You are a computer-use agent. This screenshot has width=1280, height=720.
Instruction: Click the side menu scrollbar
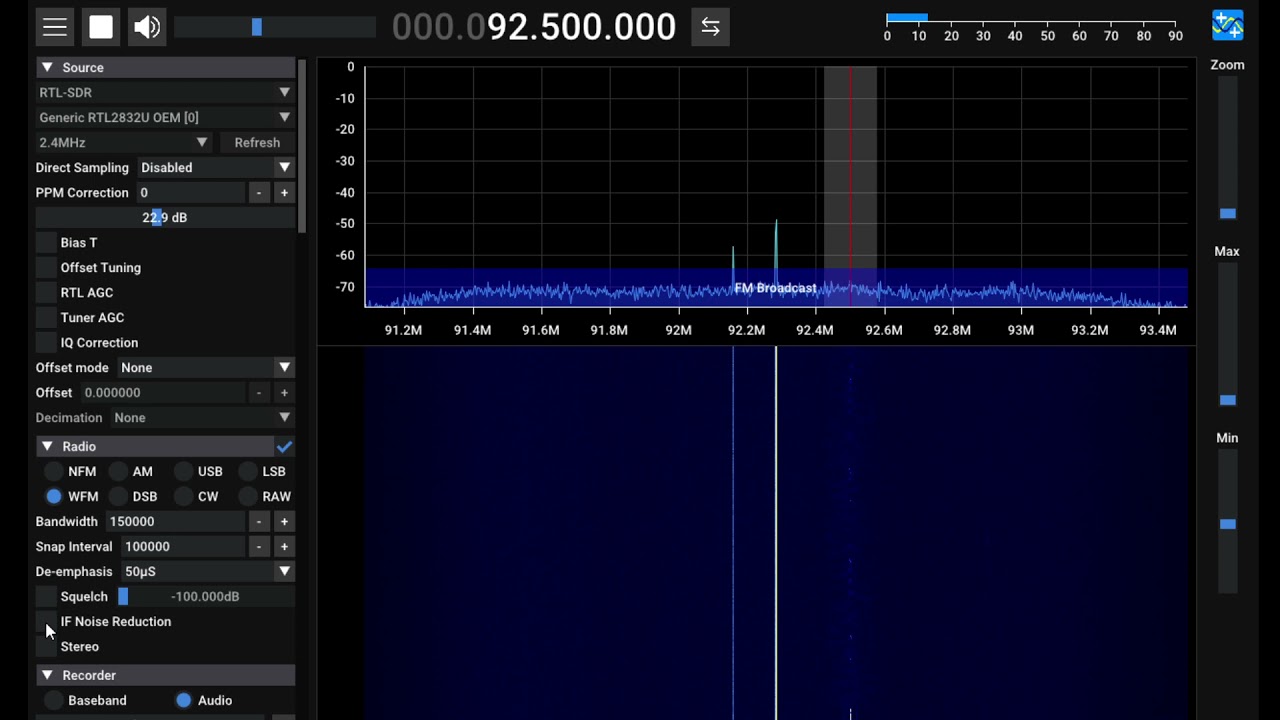(302, 145)
